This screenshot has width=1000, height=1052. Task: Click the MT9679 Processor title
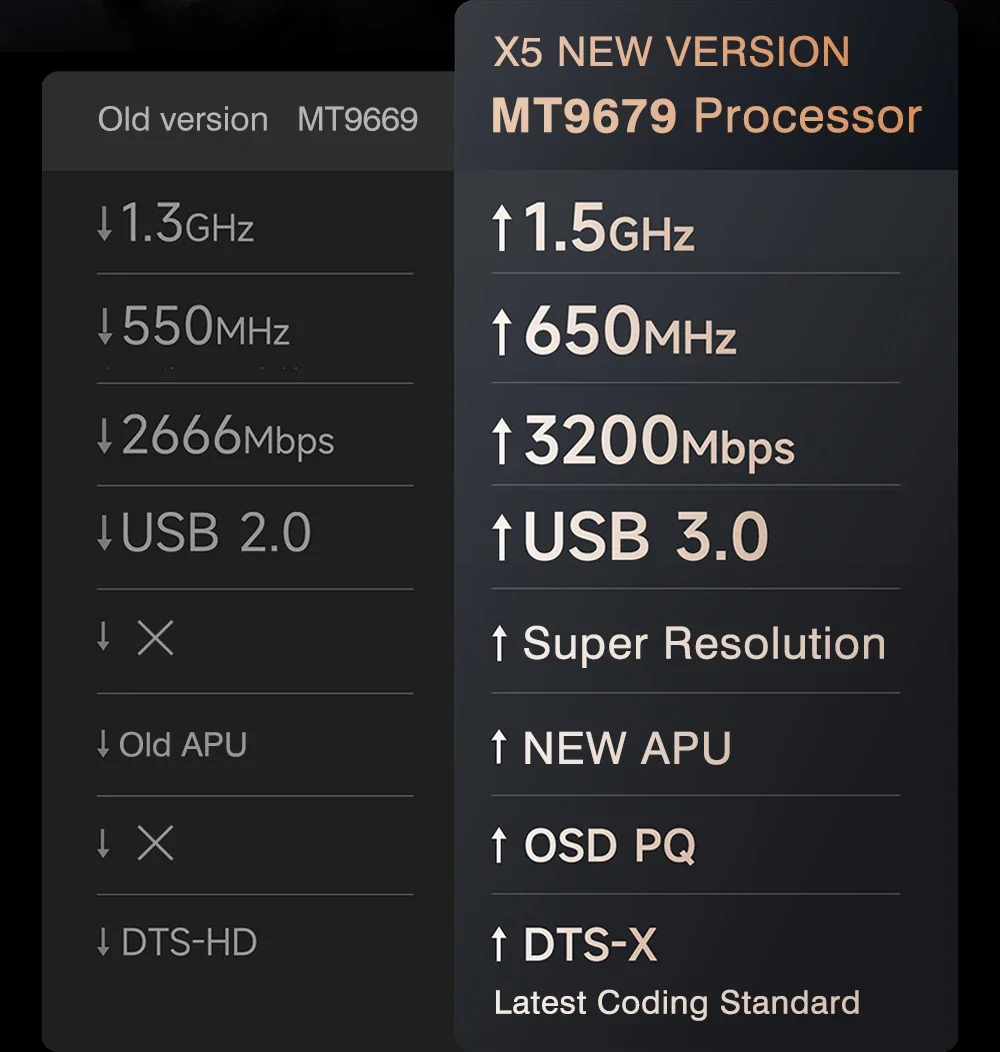pos(706,116)
